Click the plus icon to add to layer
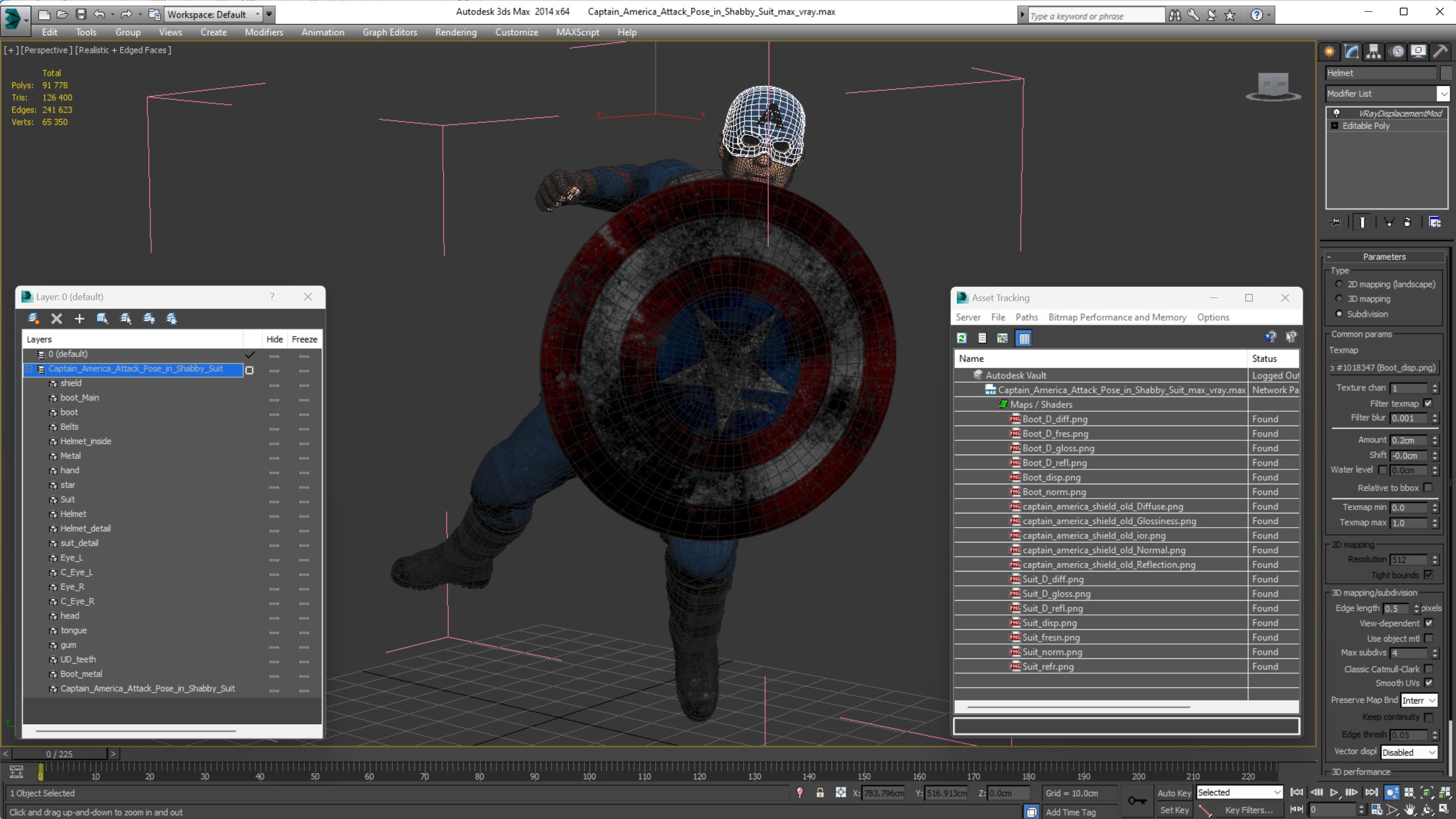The height and width of the screenshot is (819, 1456). (x=79, y=318)
